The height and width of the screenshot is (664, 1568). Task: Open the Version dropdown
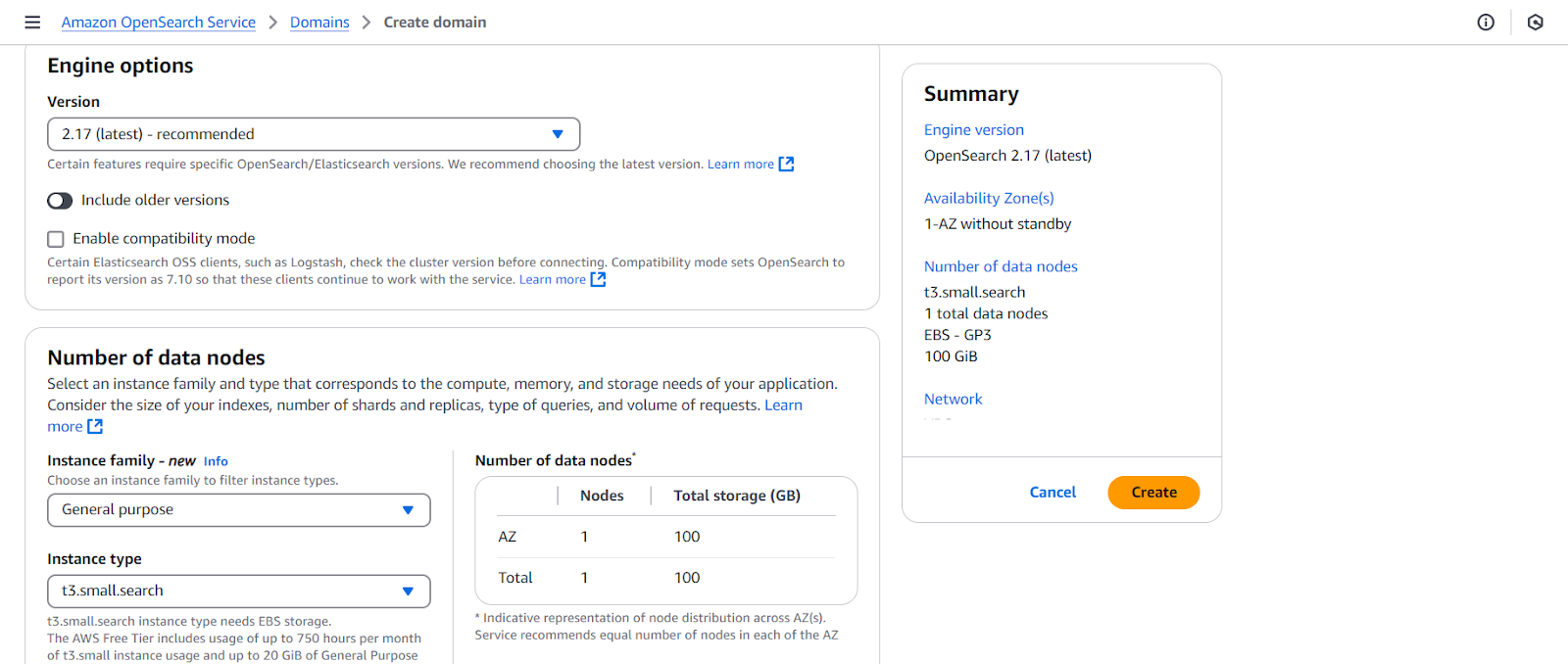click(x=314, y=134)
